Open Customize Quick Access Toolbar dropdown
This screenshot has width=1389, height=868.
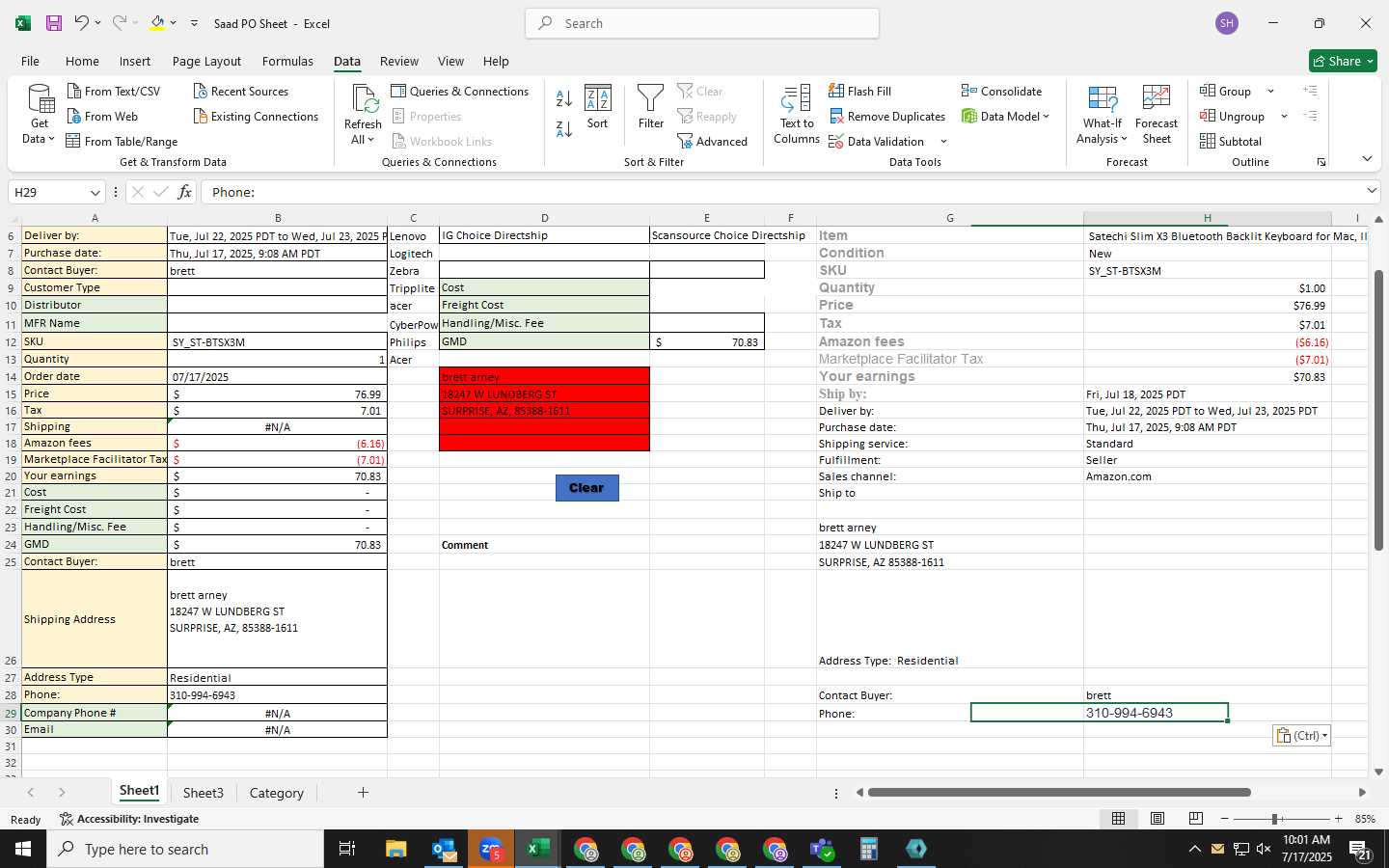tap(194, 23)
